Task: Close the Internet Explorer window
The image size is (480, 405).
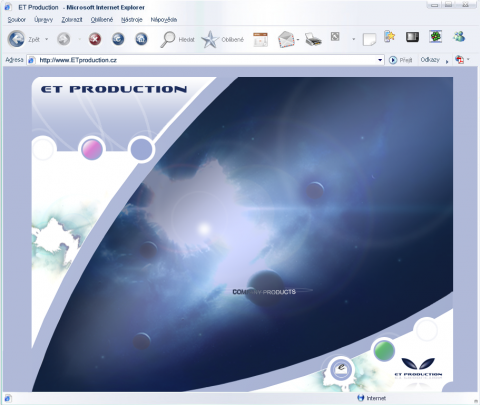Action: click(x=466, y=5)
